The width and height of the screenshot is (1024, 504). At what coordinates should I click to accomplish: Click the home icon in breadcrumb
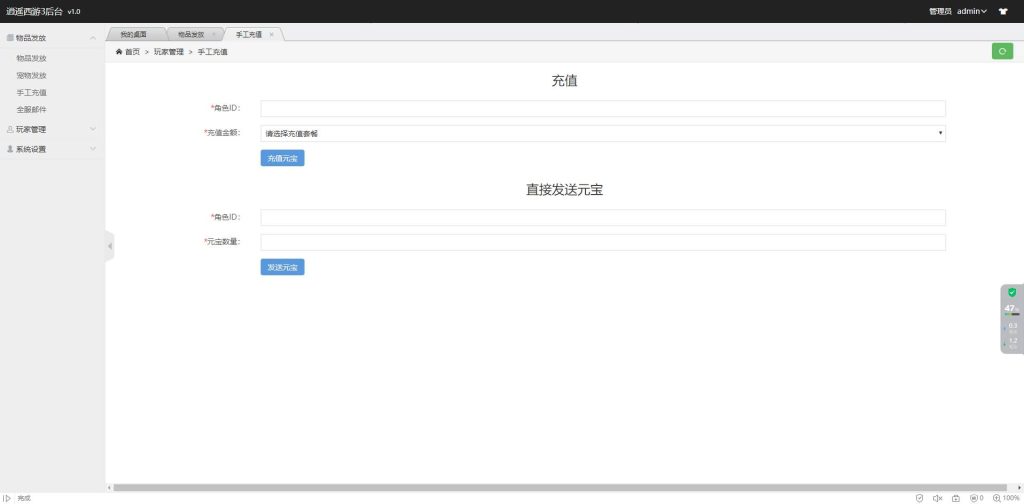120,51
